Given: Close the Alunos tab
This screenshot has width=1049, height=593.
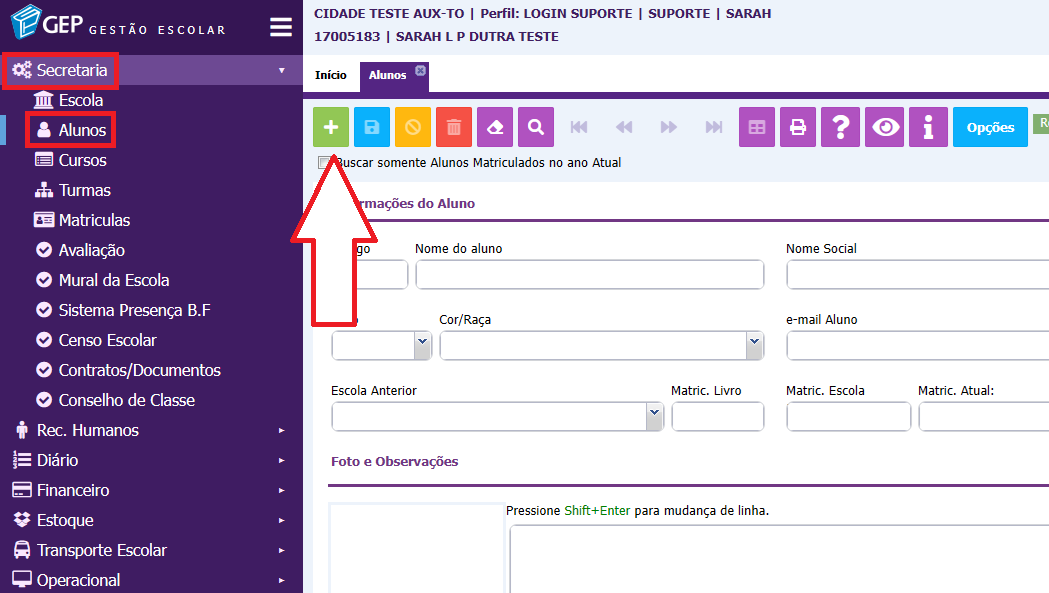Looking at the screenshot, I should (x=421, y=70).
